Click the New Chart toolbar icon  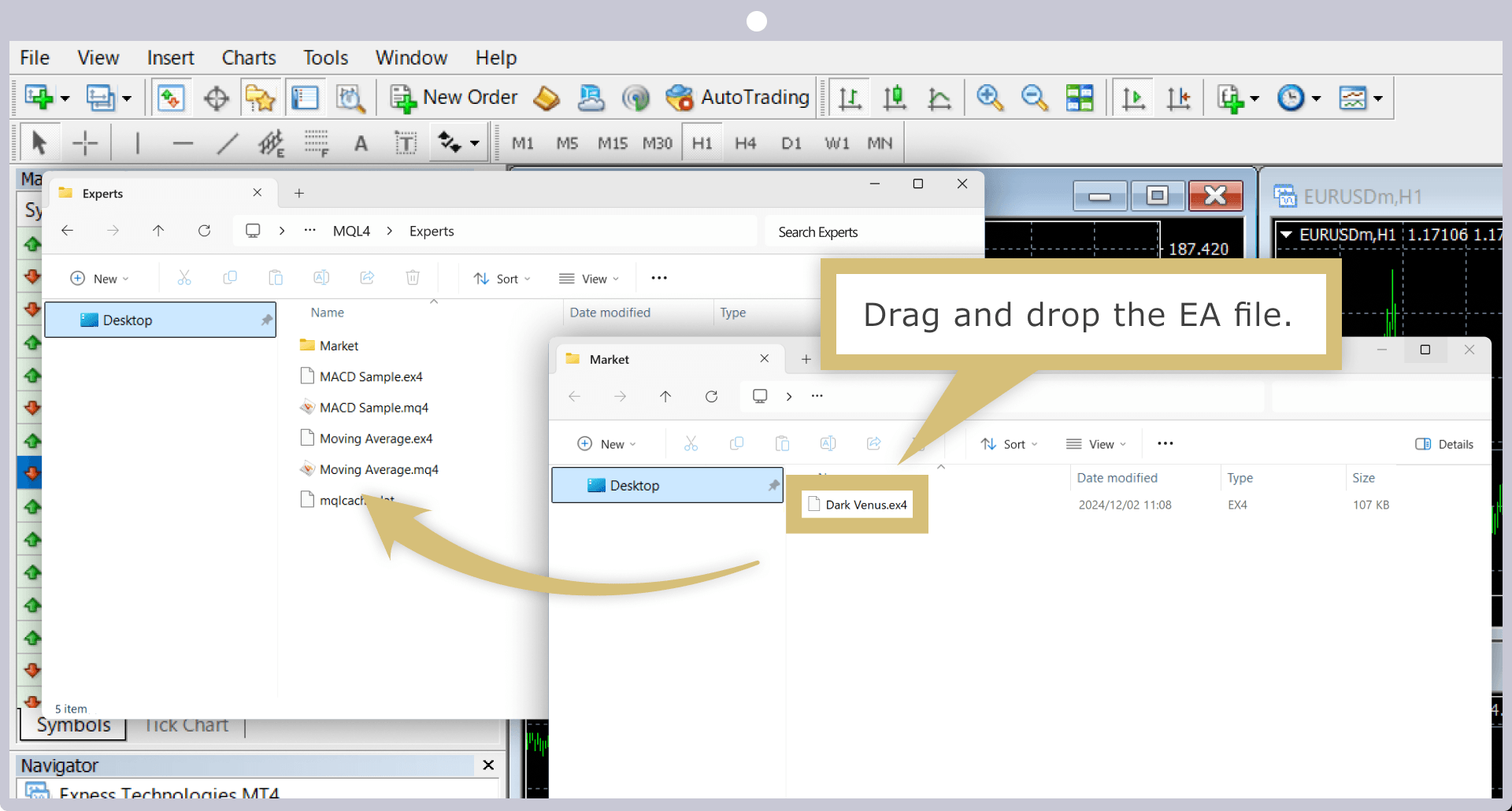point(38,98)
